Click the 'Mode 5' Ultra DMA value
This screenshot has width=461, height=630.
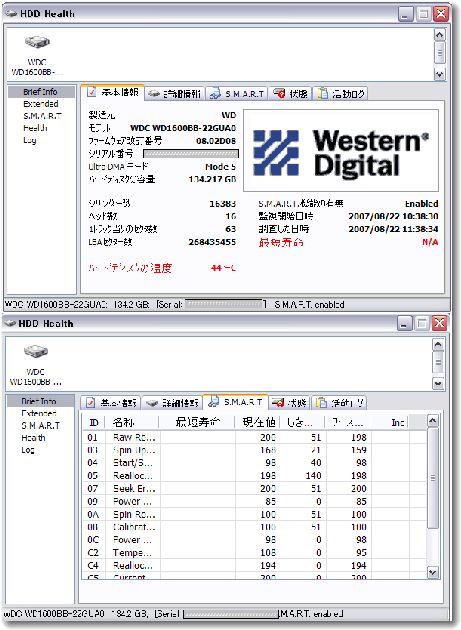[x=220, y=167]
